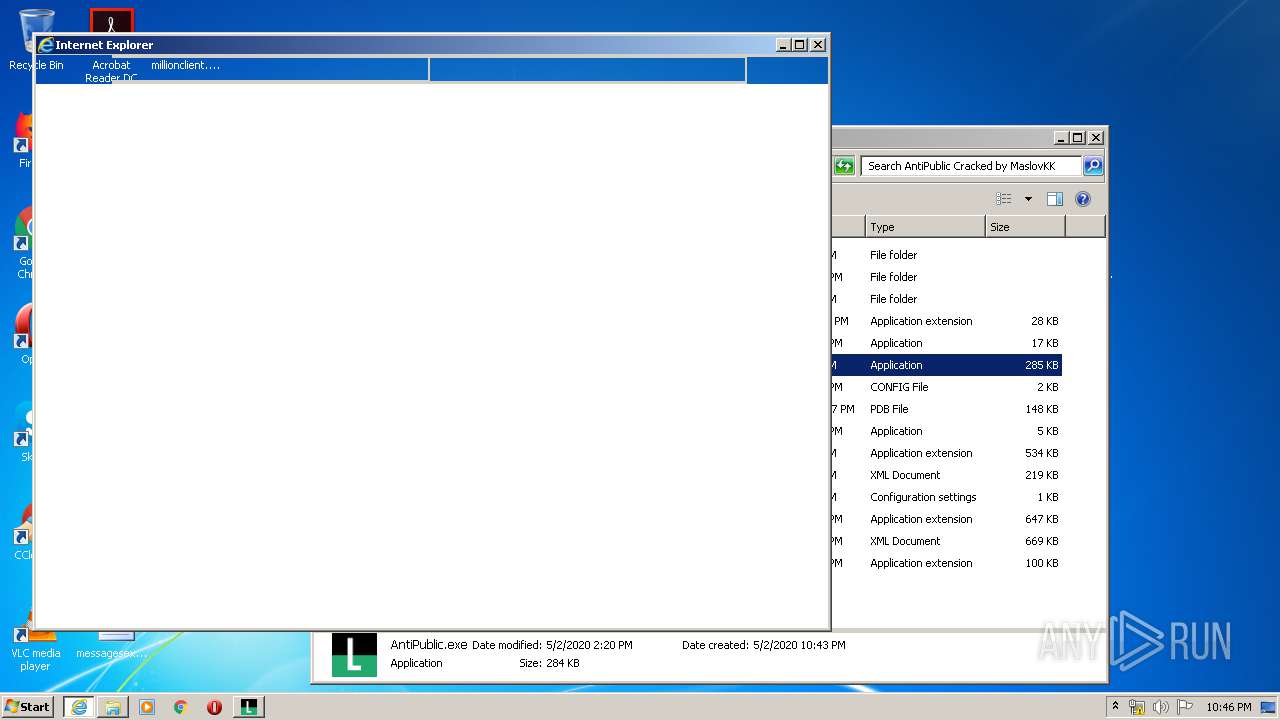Click the 10:46 PM clock
The height and width of the screenshot is (720, 1280).
(1229, 707)
